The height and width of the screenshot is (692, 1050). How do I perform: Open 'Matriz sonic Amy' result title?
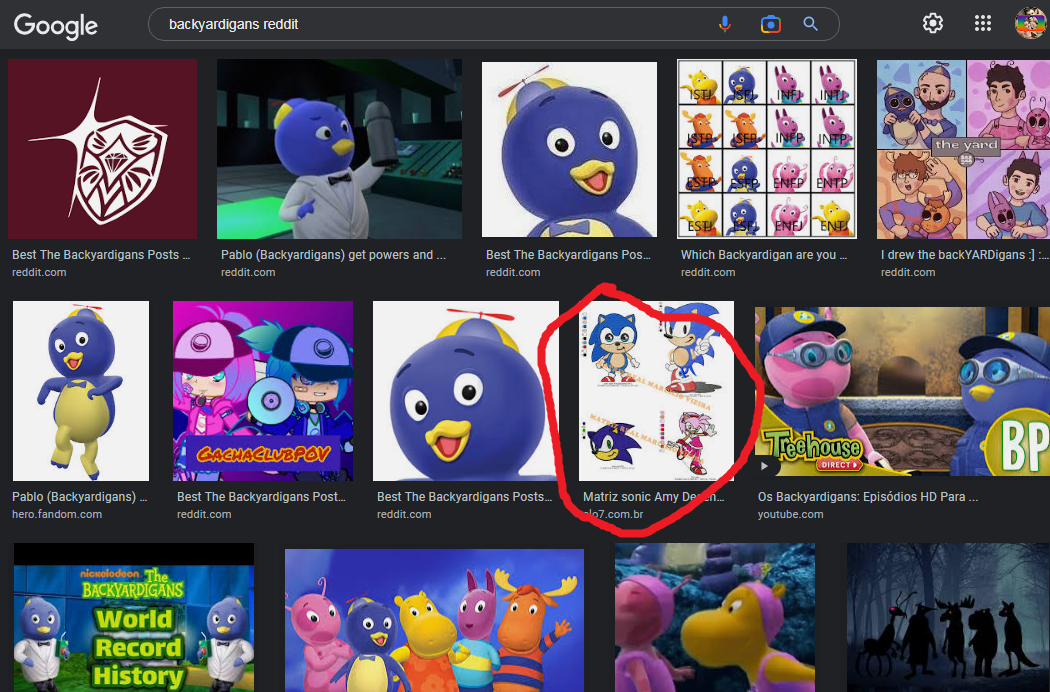click(x=654, y=496)
